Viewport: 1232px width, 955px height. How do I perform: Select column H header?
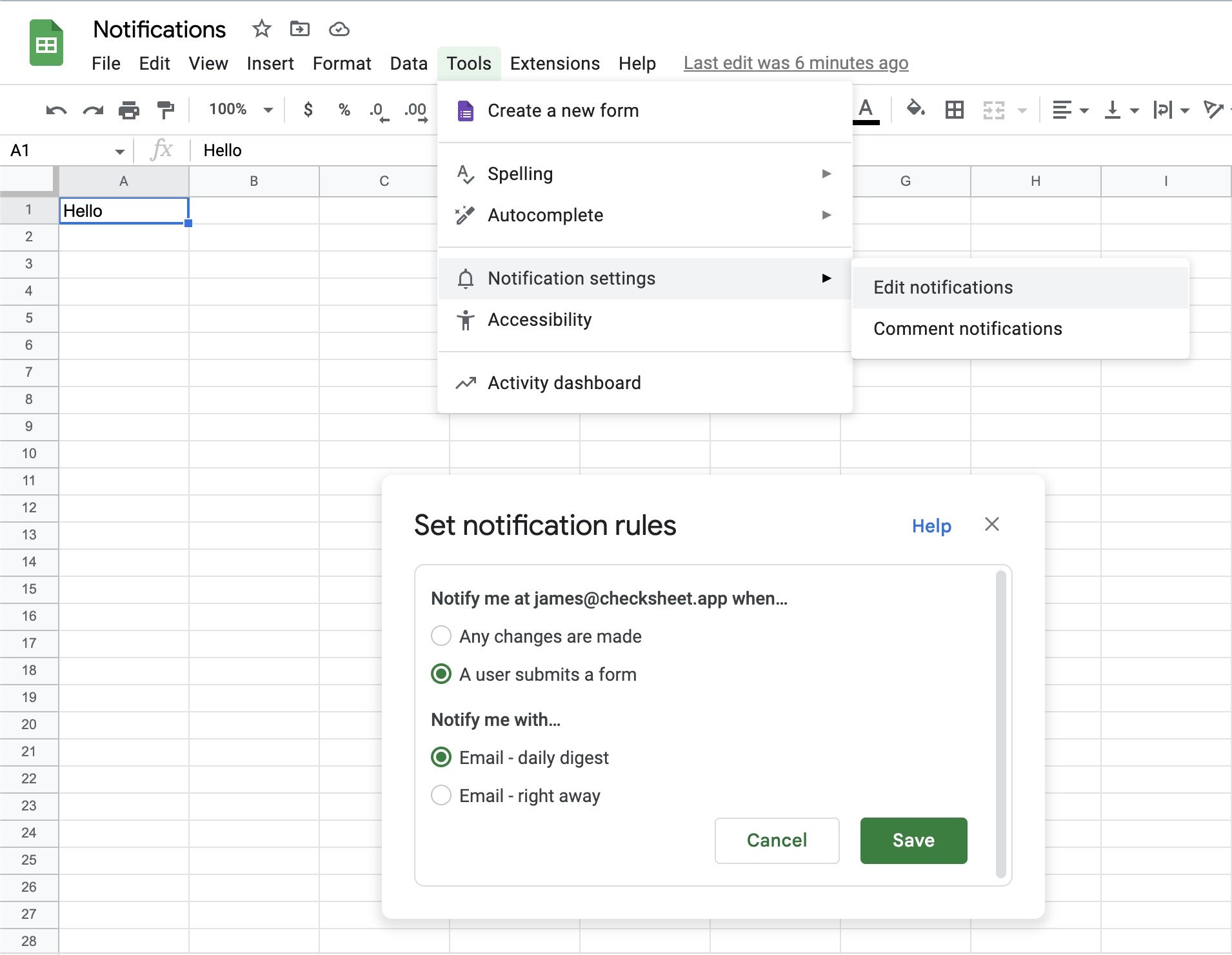[1036, 181]
